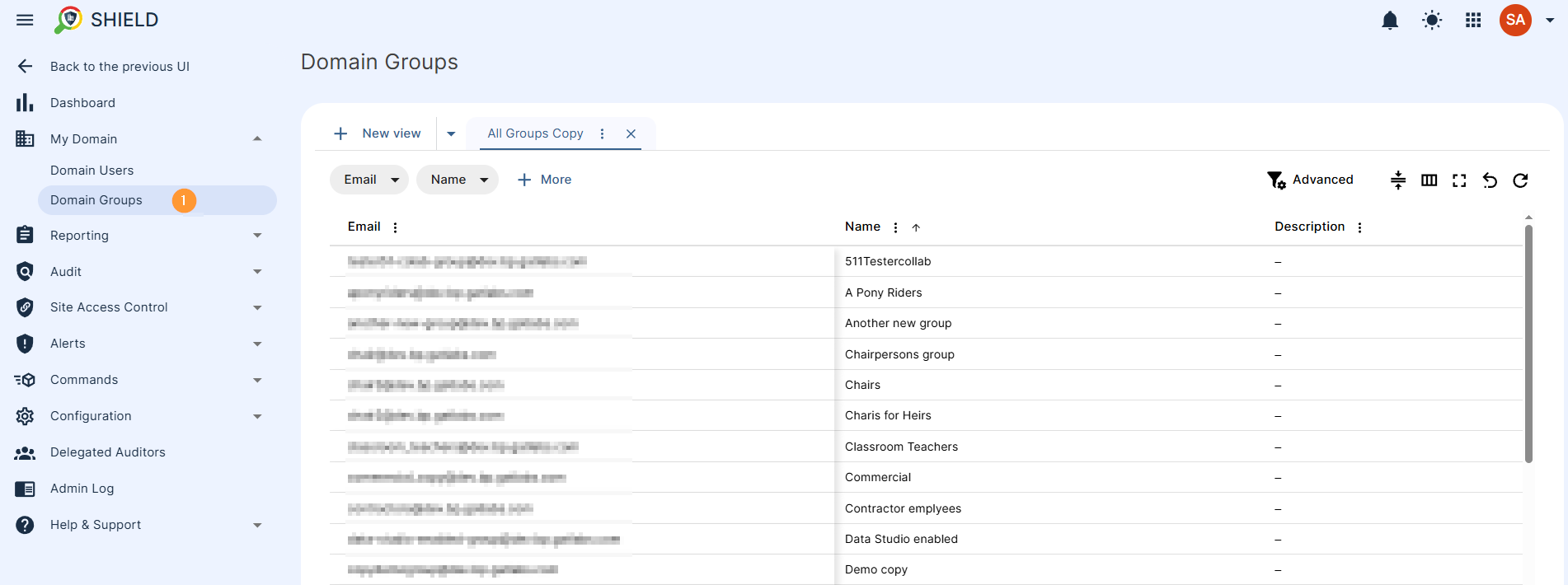Viewport: 1568px width, 585px height.
Task: Expand Help & Support section
Action: [x=257, y=526]
